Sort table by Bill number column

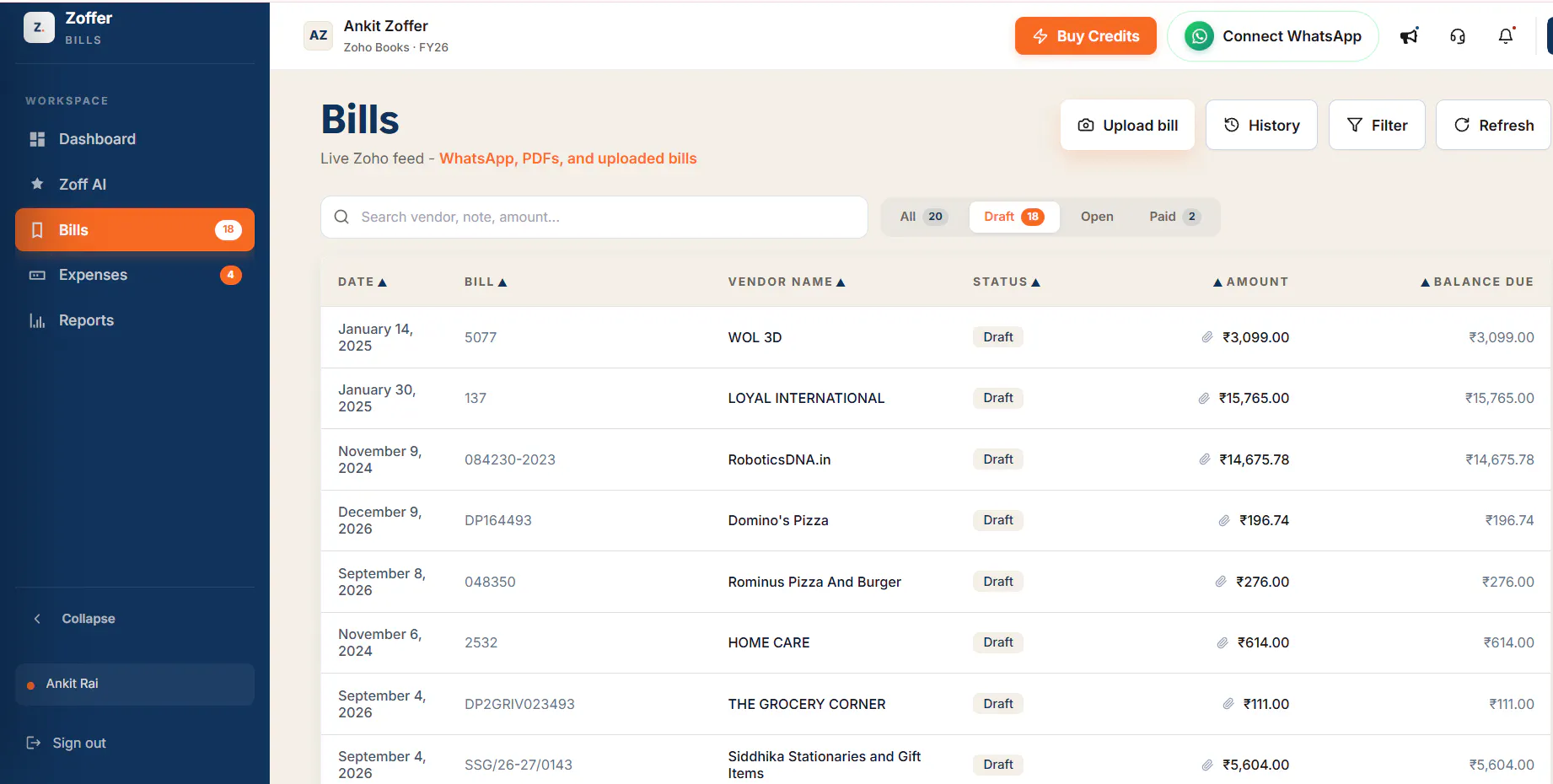[x=486, y=282]
